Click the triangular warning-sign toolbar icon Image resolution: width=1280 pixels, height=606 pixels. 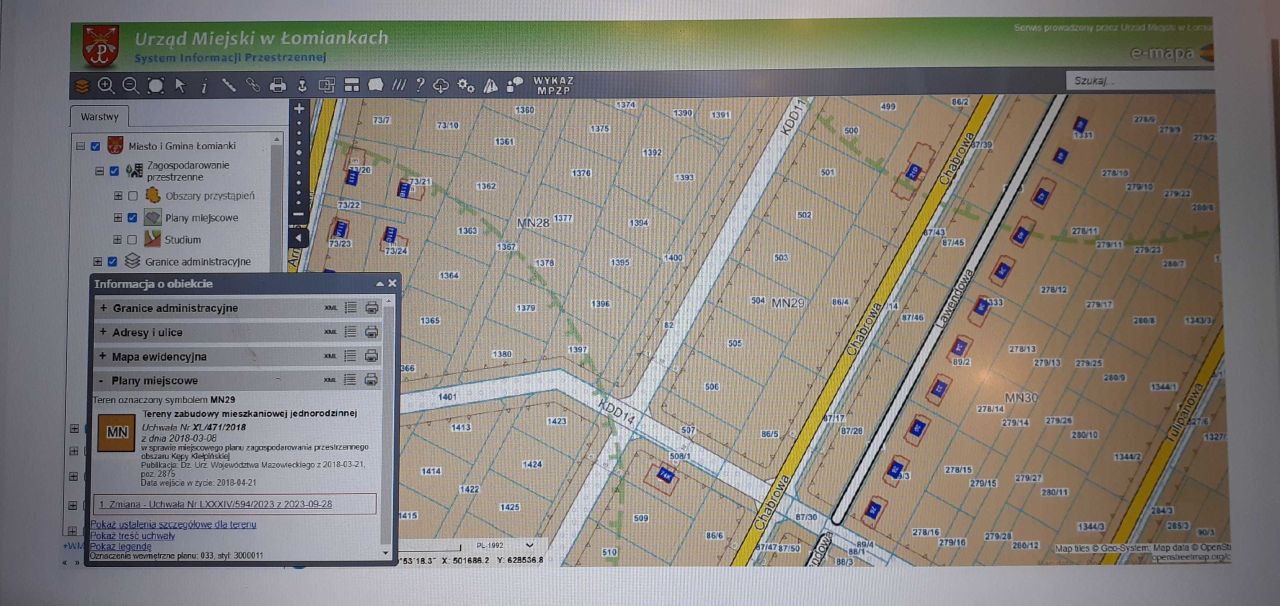click(x=491, y=86)
